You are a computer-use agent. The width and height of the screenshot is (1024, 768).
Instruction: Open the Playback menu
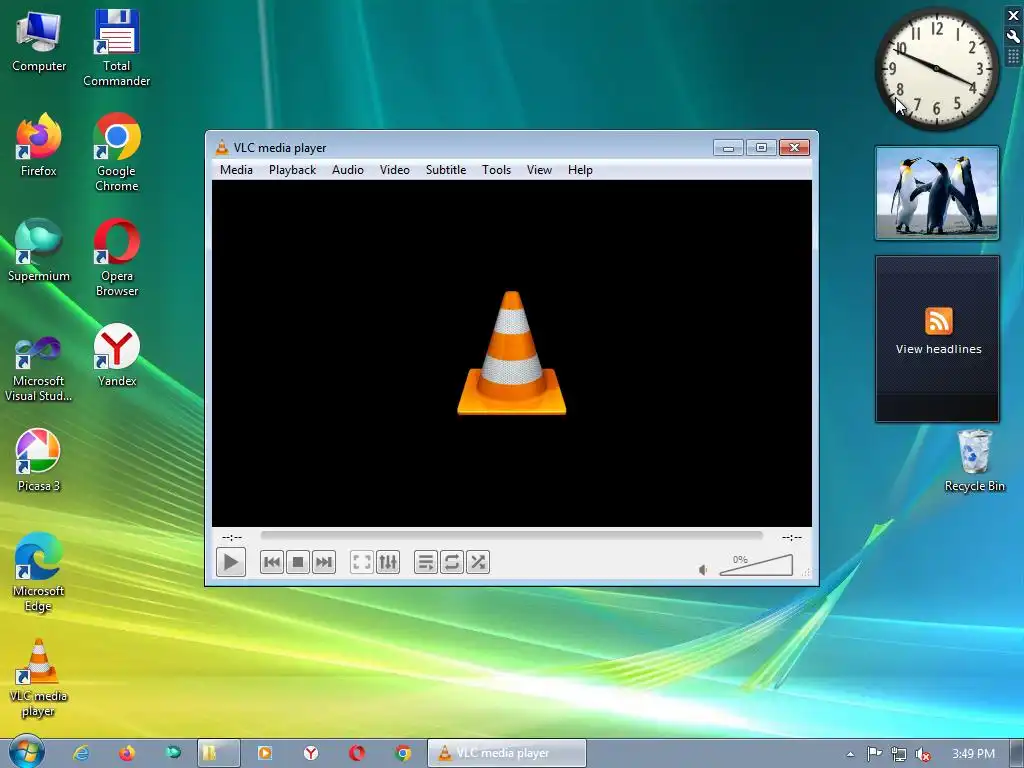pyautogui.click(x=293, y=170)
